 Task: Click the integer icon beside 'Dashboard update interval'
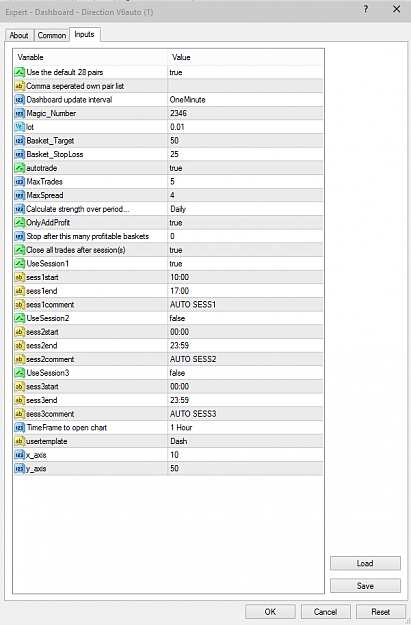pos(20,100)
